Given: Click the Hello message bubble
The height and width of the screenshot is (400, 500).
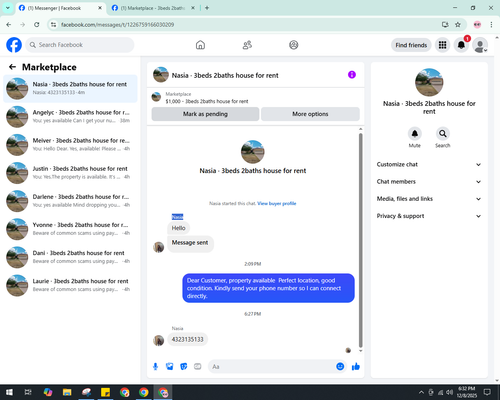Looking at the screenshot, I should [178, 228].
